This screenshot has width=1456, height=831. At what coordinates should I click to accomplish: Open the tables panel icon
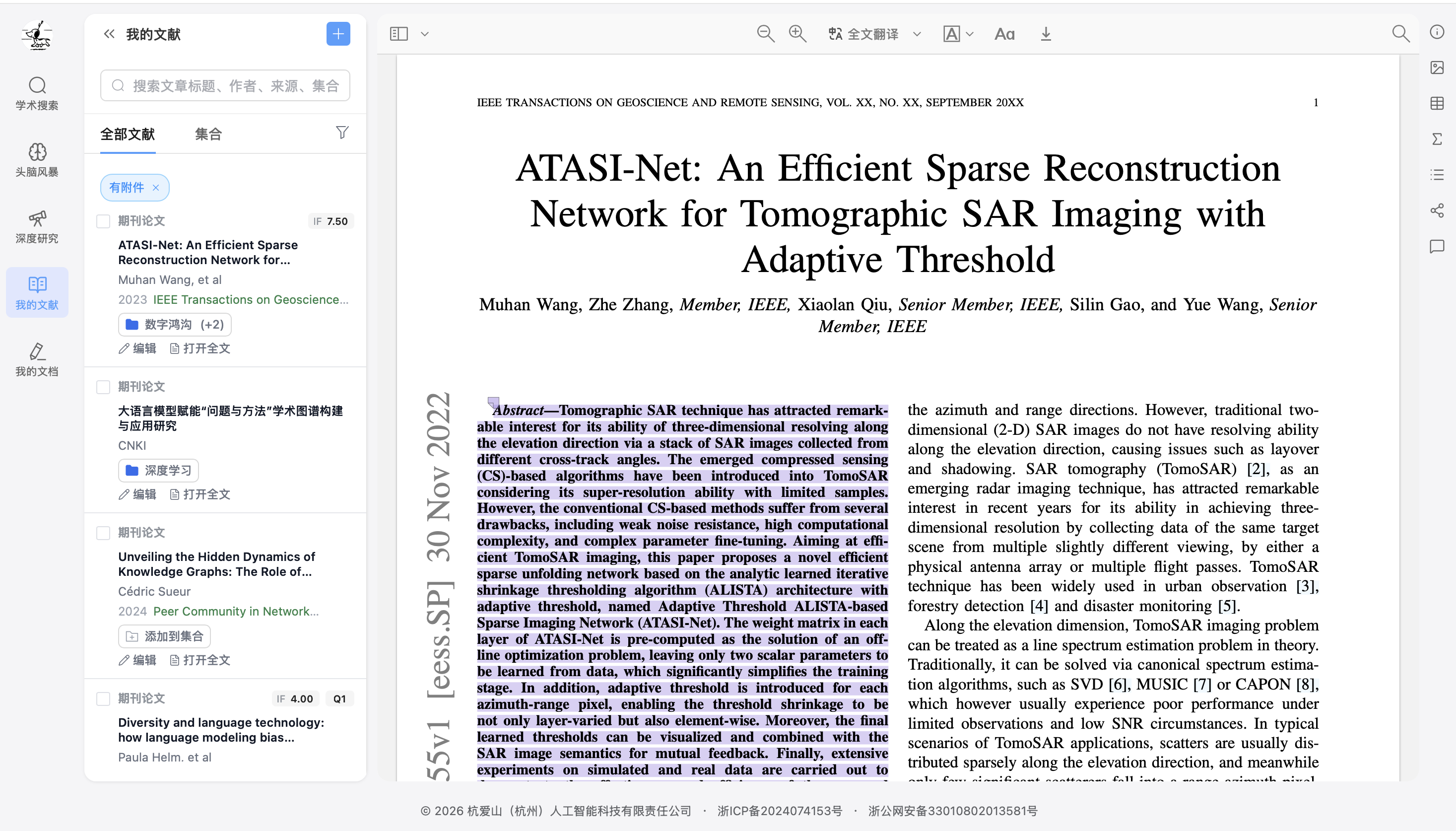(1437, 103)
